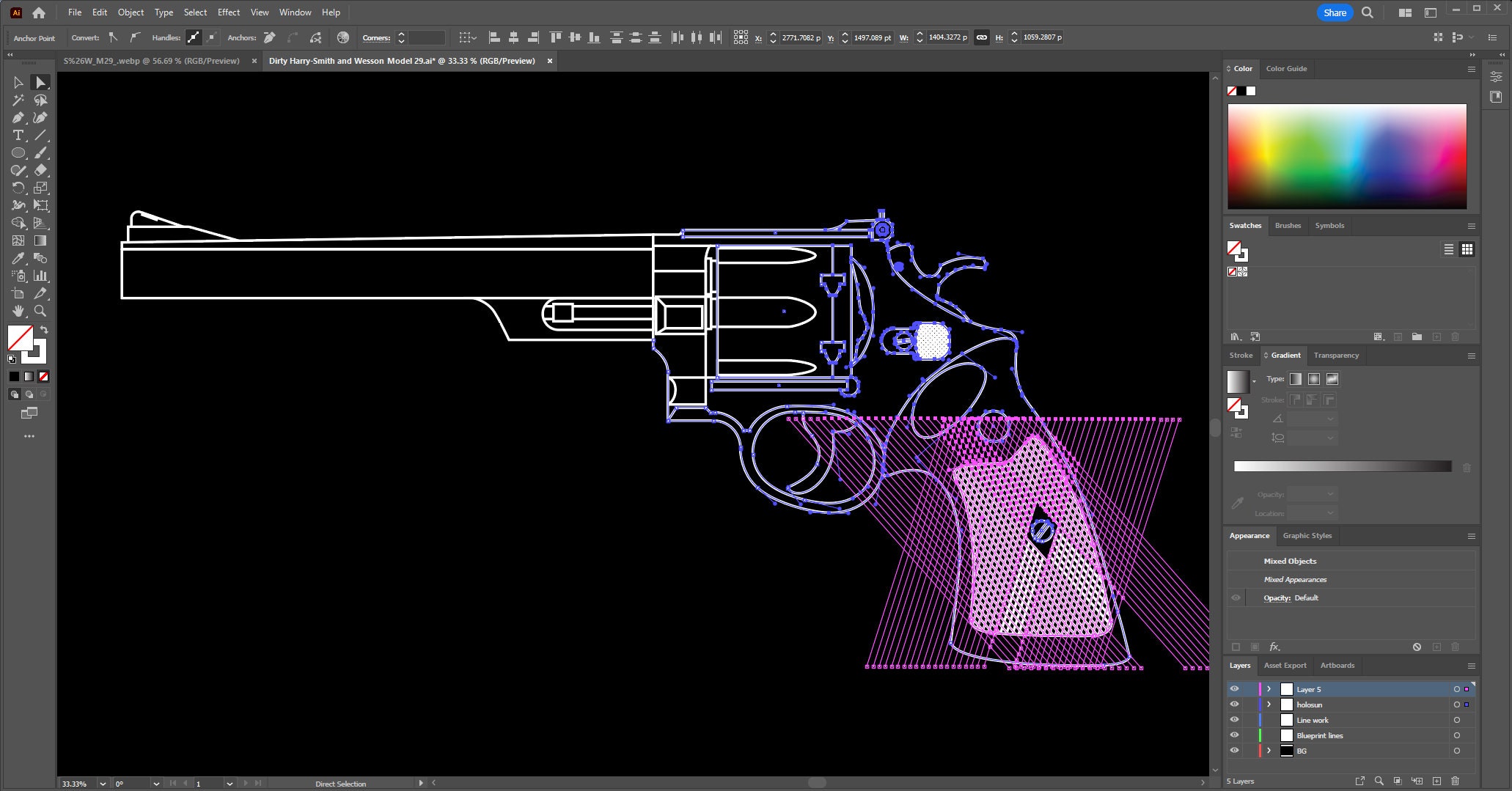
Task: Select the Free Transform tool
Action: pyautogui.click(x=40, y=206)
